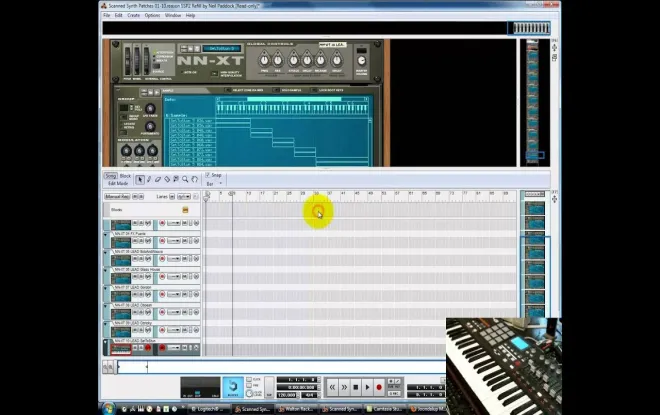Image resolution: width=660 pixels, height=415 pixels.
Task: Select the Eraser tool in sequencer toolbar
Action: point(158,179)
